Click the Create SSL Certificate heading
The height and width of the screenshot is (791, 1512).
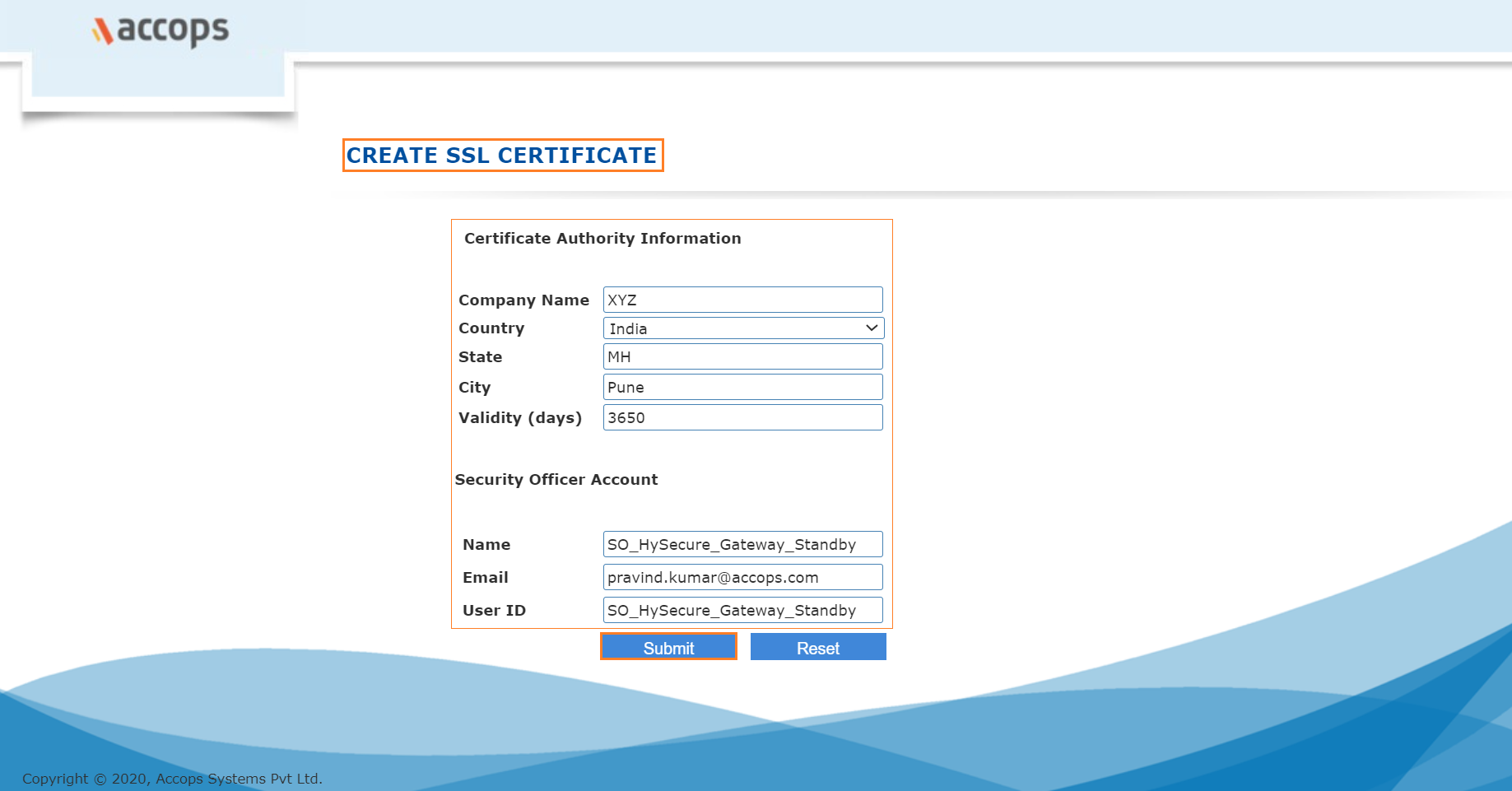click(x=502, y=156)
